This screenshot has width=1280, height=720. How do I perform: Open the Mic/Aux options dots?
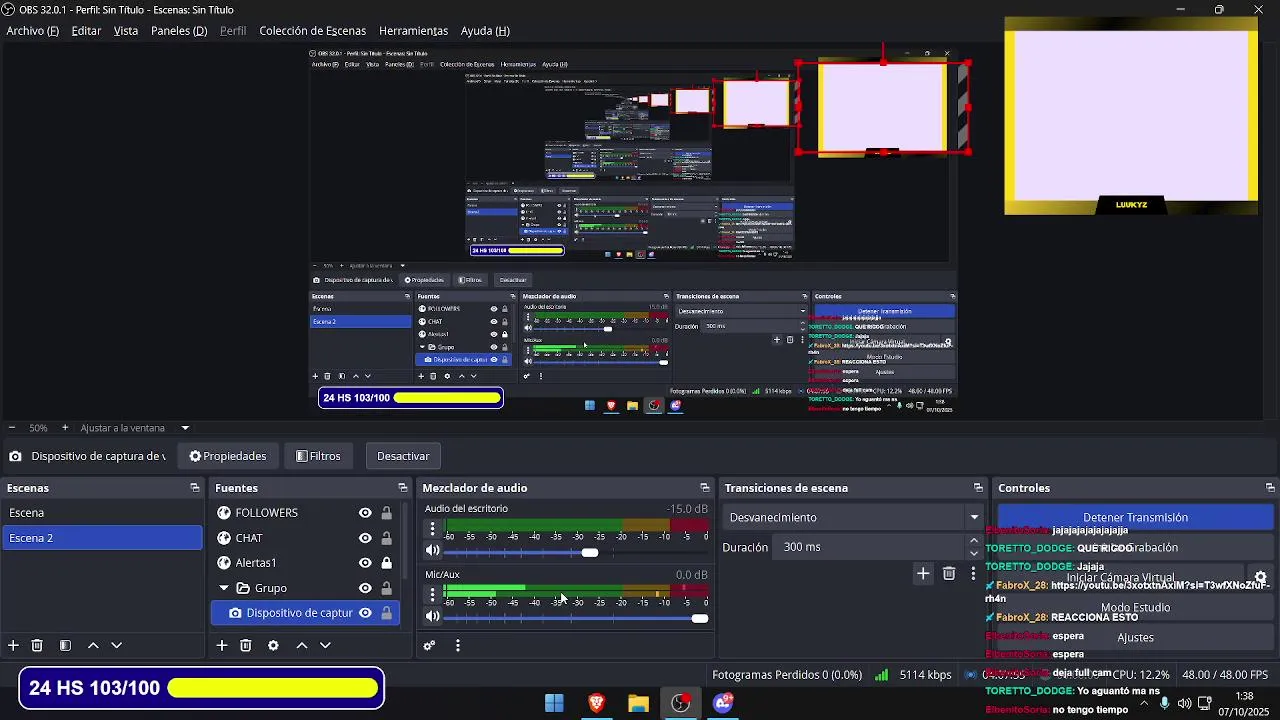click(x=432, y=594)
